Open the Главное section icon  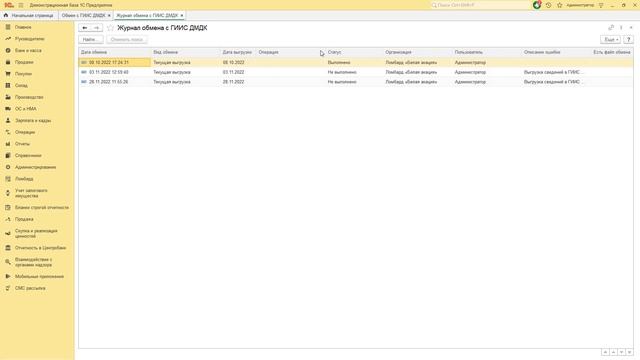tap(8, 27)
